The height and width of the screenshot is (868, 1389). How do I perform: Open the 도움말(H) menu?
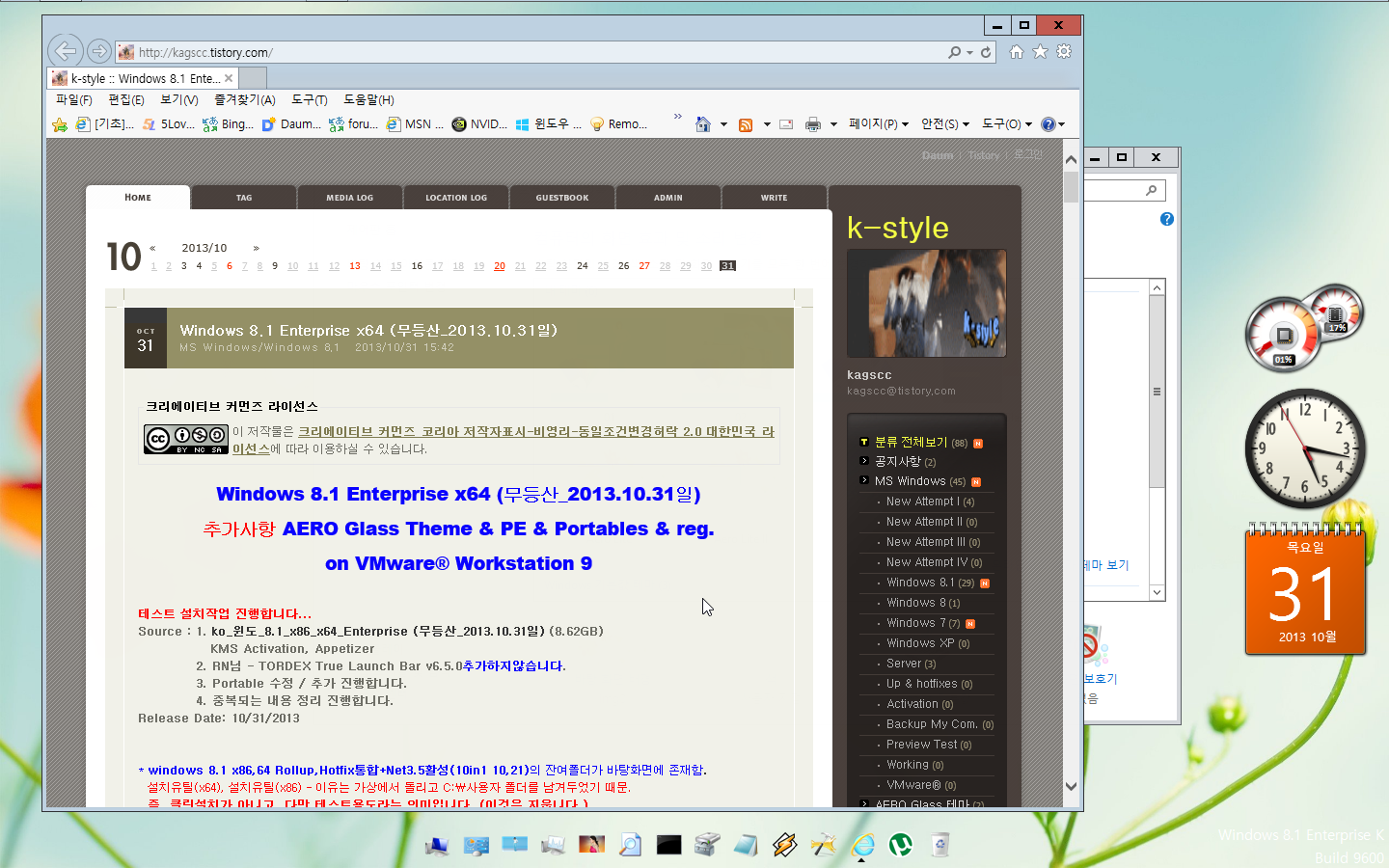click(368, 99)
